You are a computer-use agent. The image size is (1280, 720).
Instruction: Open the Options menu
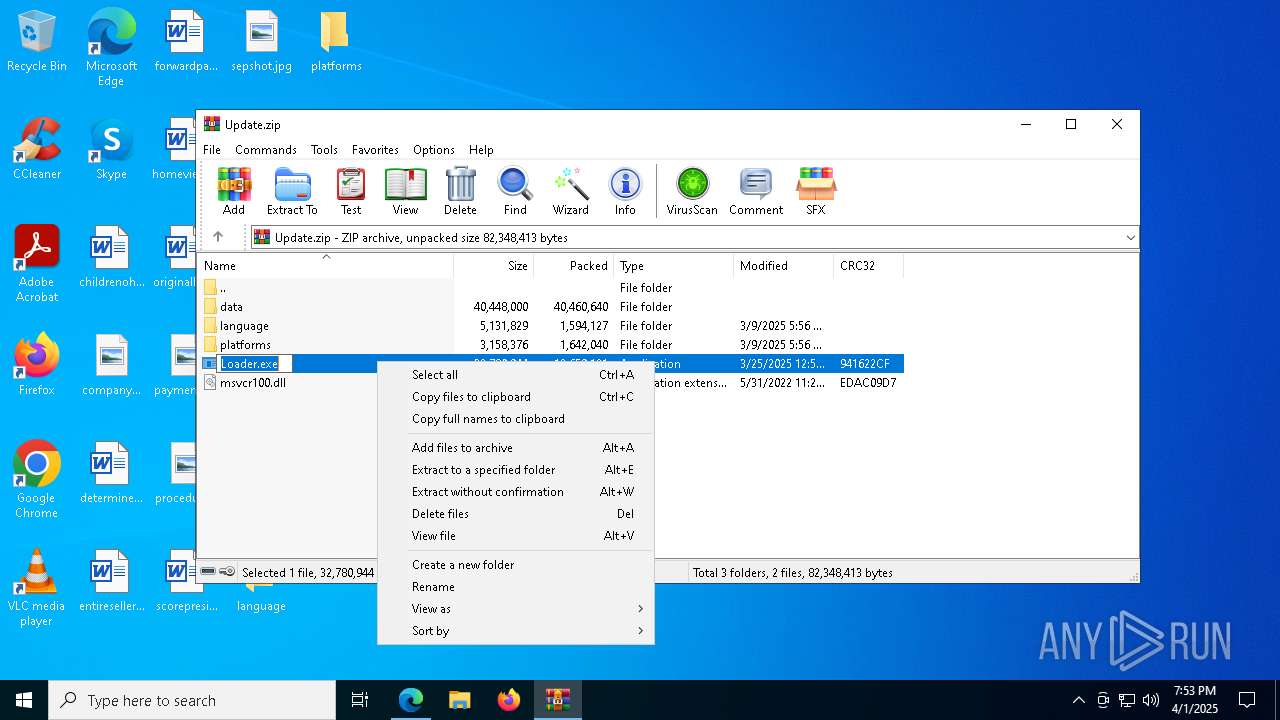[434, 150]
